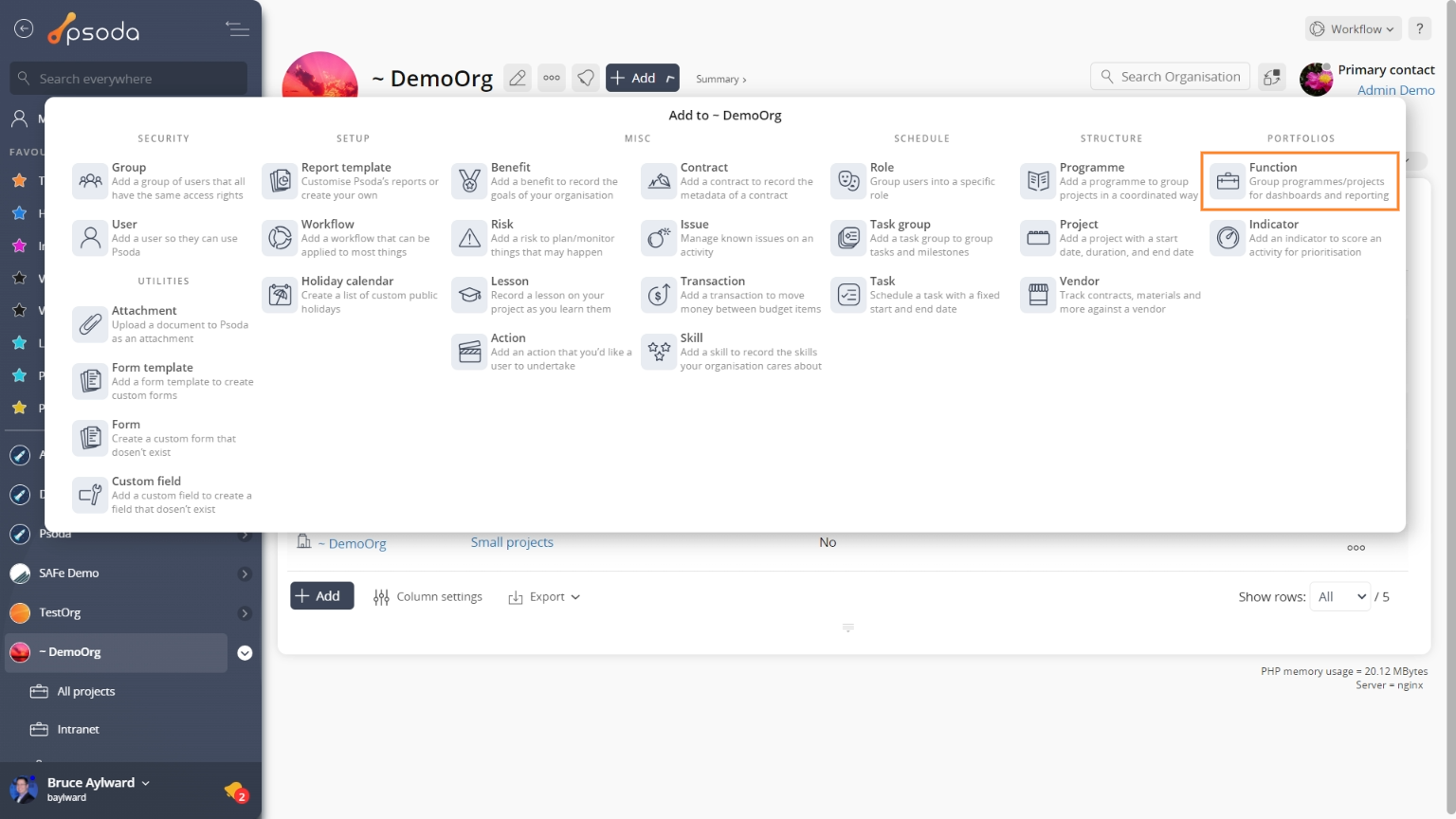Expand the SAFe Demo organisation arrow
Image resolution: width=1456 pixels, height=819 pixels.
pyautogui.click(x=245, y=573)
